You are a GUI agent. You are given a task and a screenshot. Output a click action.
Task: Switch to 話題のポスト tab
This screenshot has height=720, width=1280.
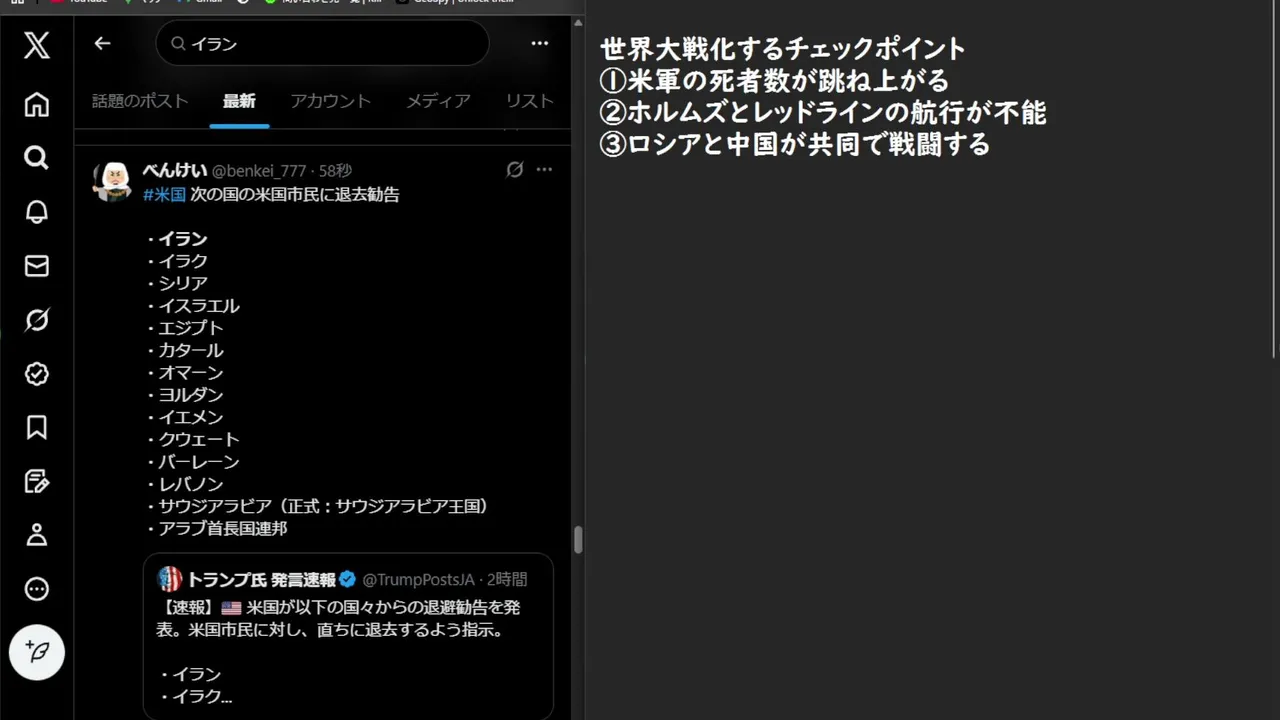[x=140, y=101]
